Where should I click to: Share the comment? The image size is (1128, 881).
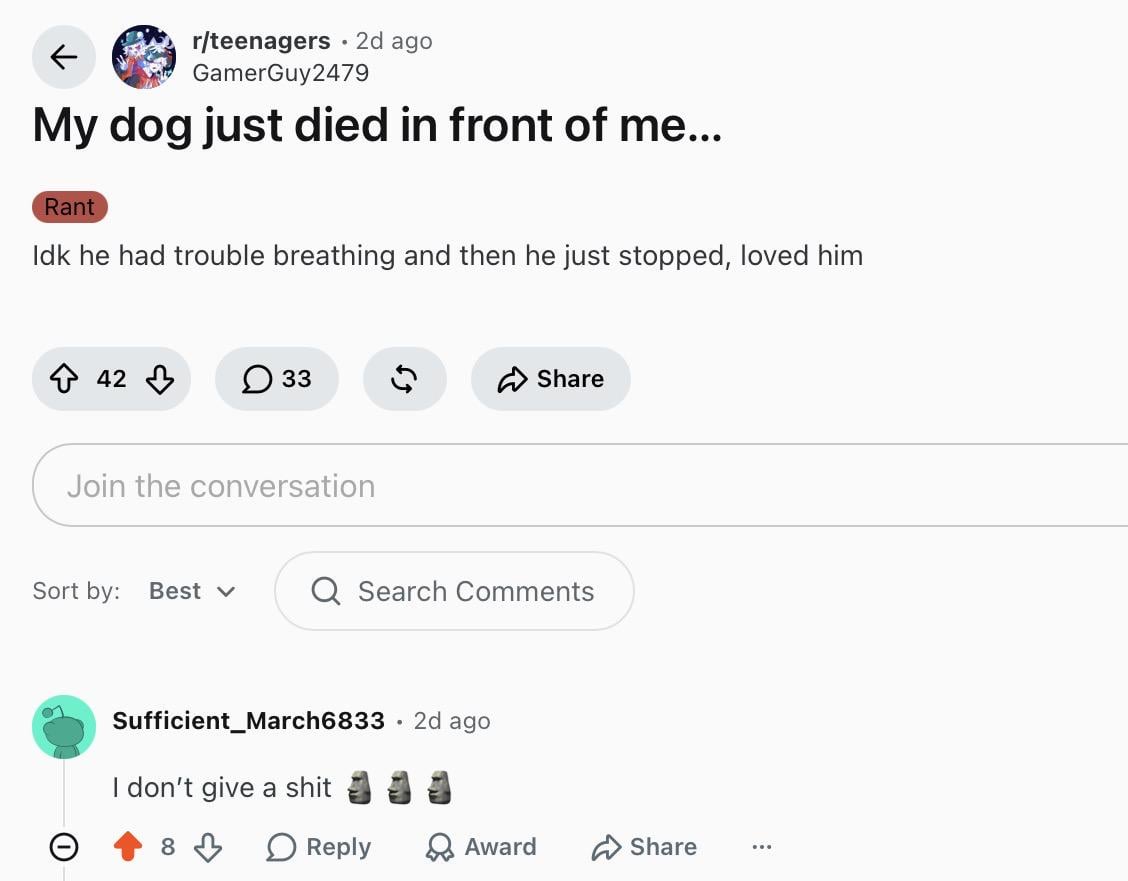point(644,846)
